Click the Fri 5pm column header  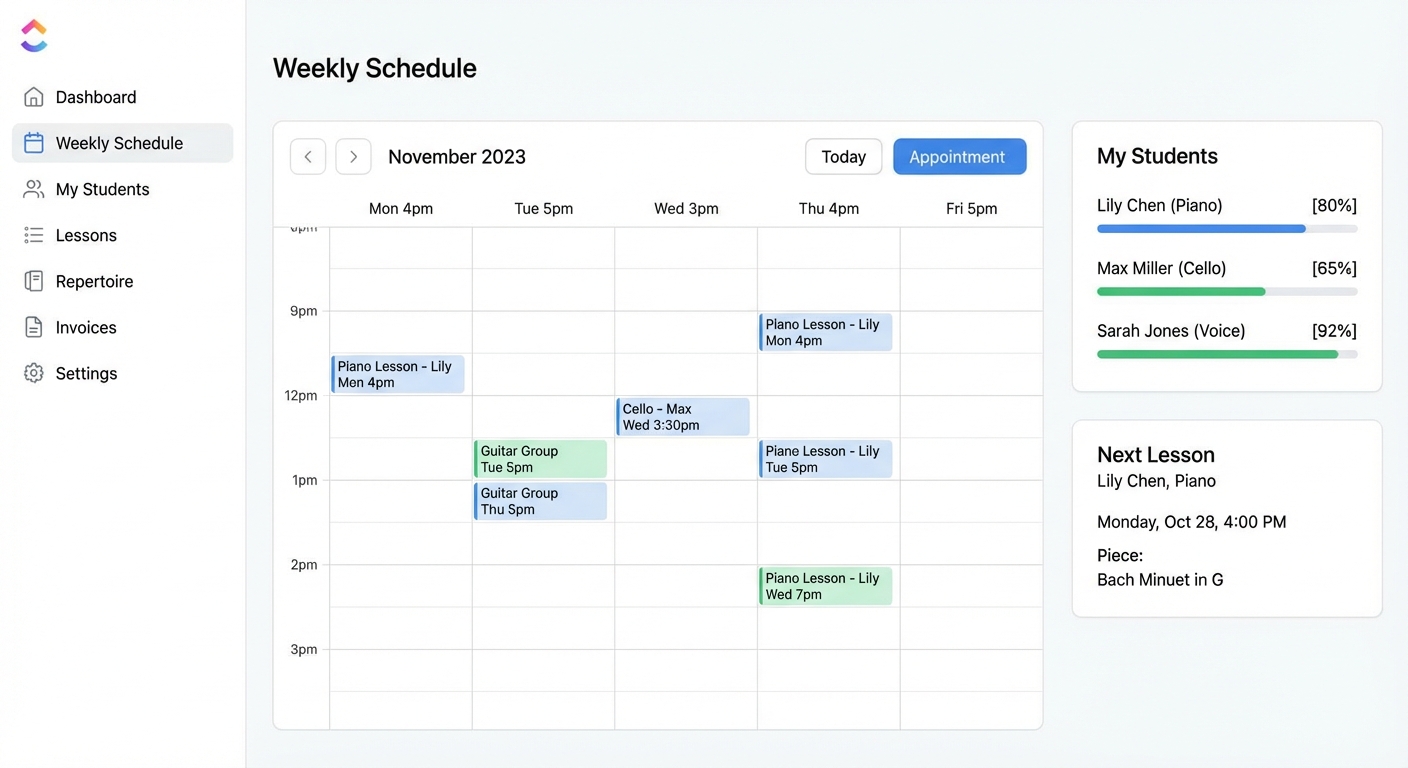(971, 209)
